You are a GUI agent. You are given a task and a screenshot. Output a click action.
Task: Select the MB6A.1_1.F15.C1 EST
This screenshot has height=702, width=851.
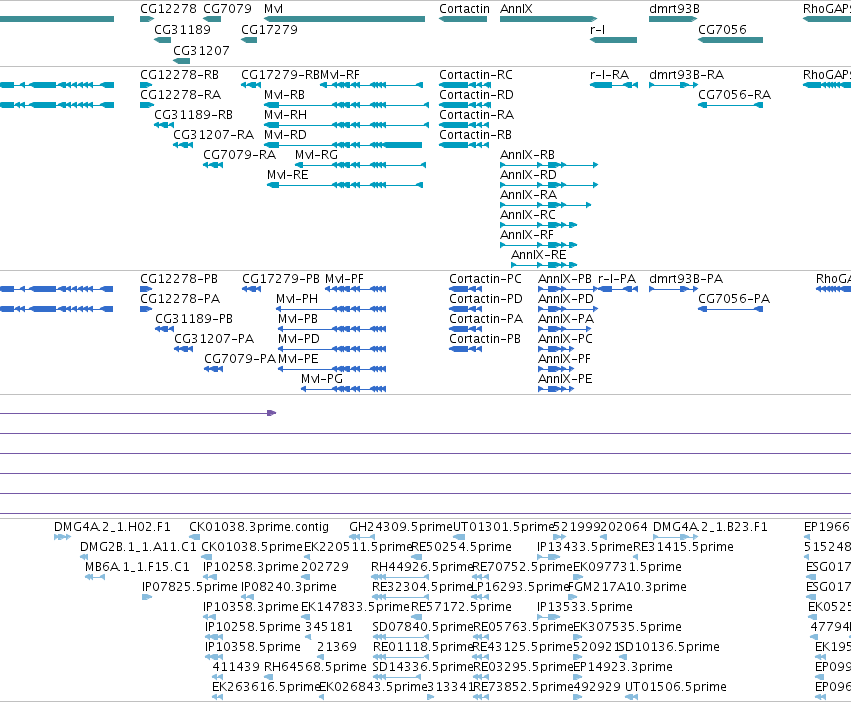(x=94, y=577)
